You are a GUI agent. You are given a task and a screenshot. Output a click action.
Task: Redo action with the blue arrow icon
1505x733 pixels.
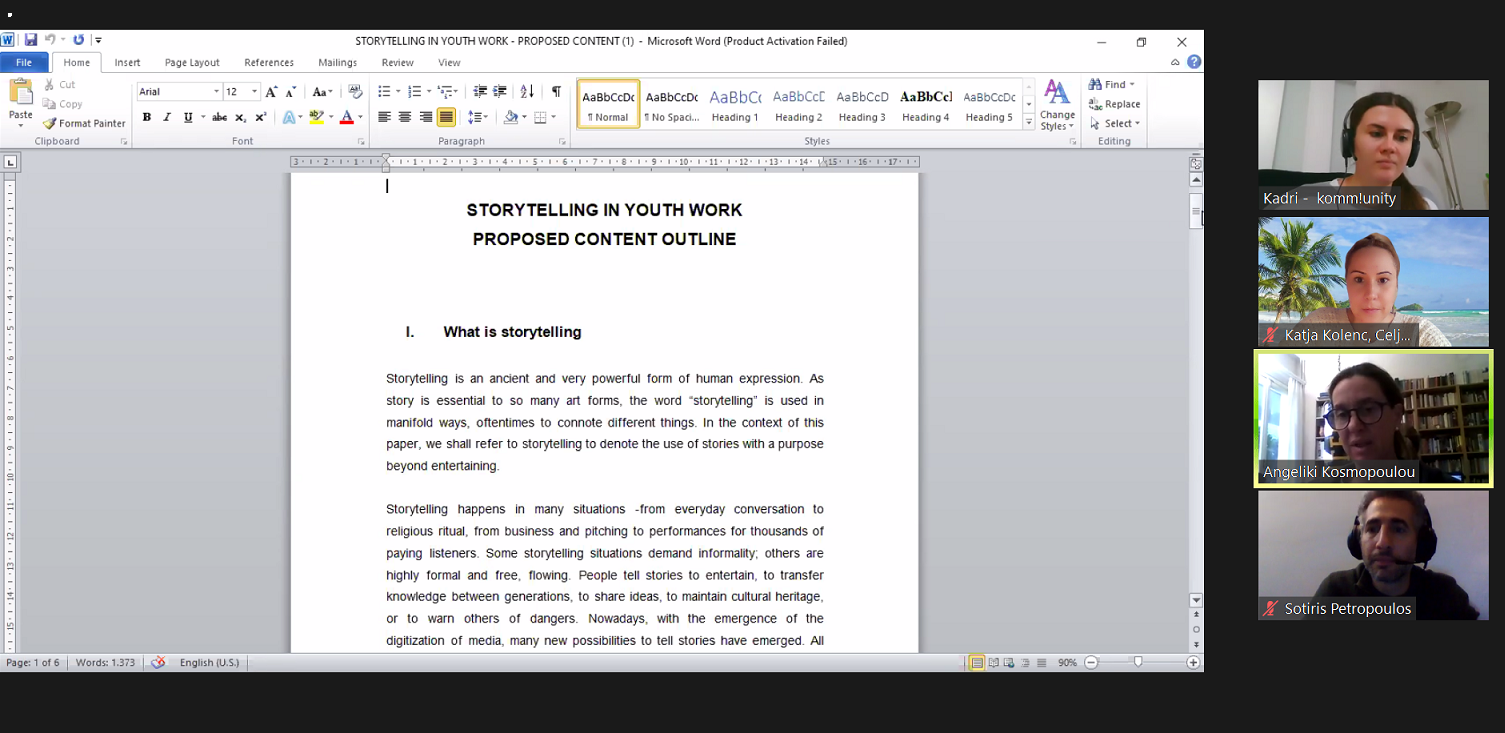[x=78, y=40]
